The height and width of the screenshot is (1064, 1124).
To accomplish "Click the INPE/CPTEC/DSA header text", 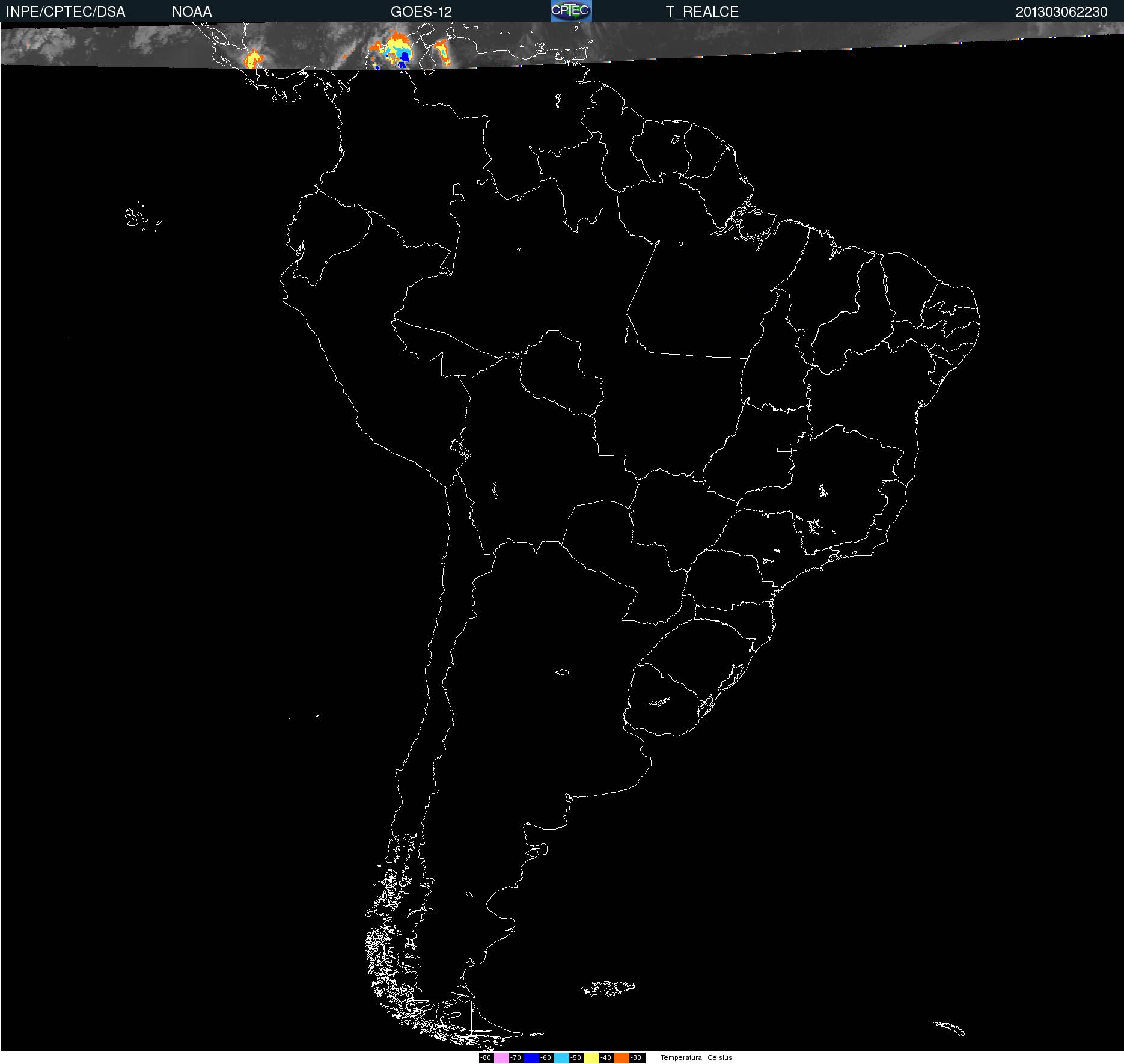I will tap(66, 12).
